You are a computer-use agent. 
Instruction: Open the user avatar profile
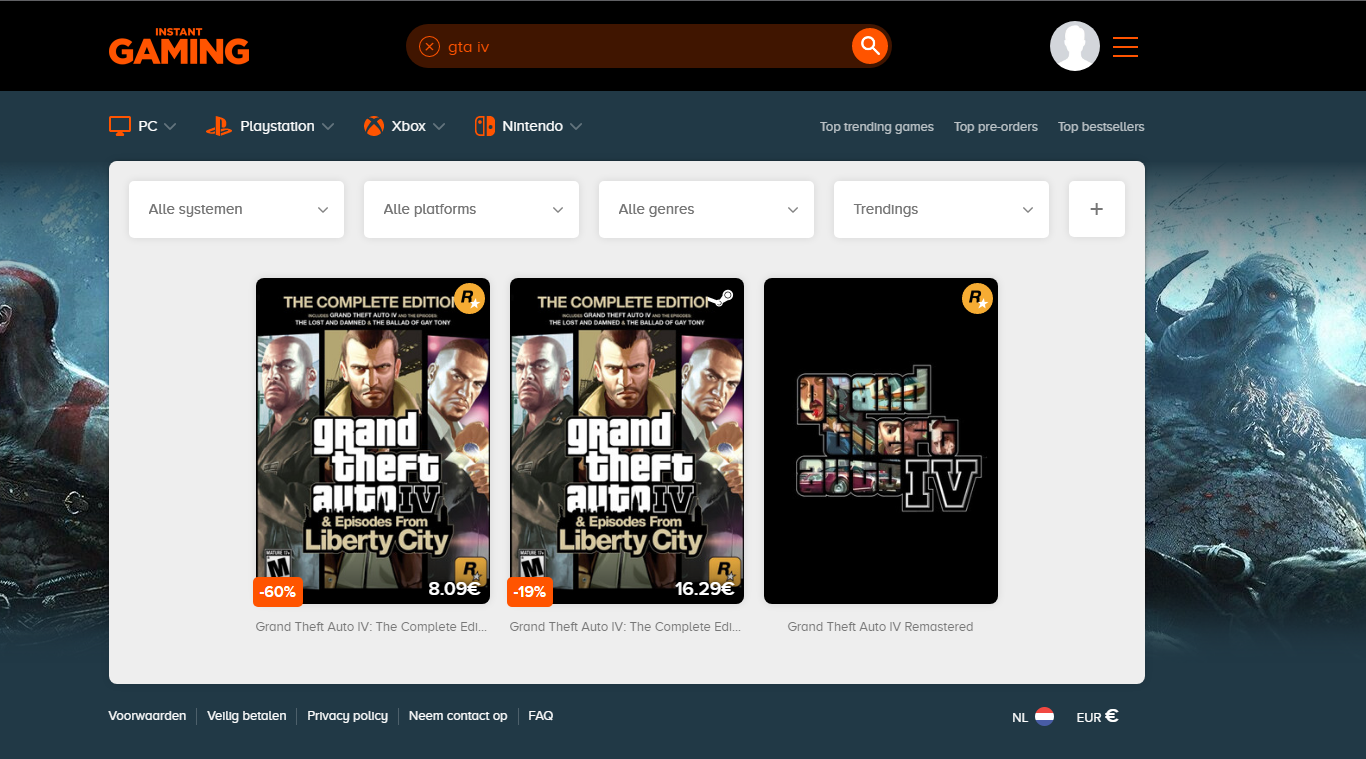(x=1075, y=46)
